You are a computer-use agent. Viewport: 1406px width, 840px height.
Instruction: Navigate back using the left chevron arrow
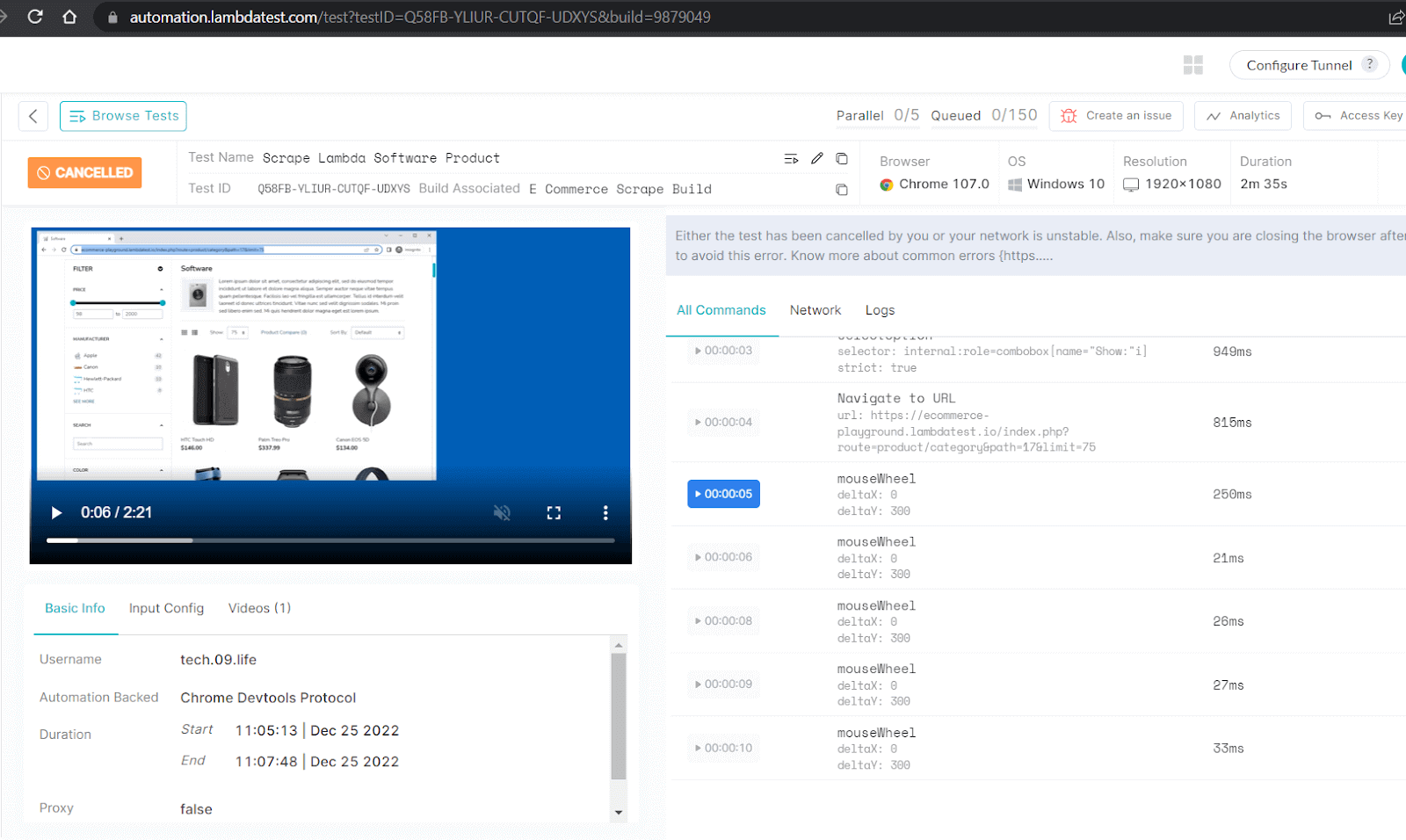[x=33, y=115]
